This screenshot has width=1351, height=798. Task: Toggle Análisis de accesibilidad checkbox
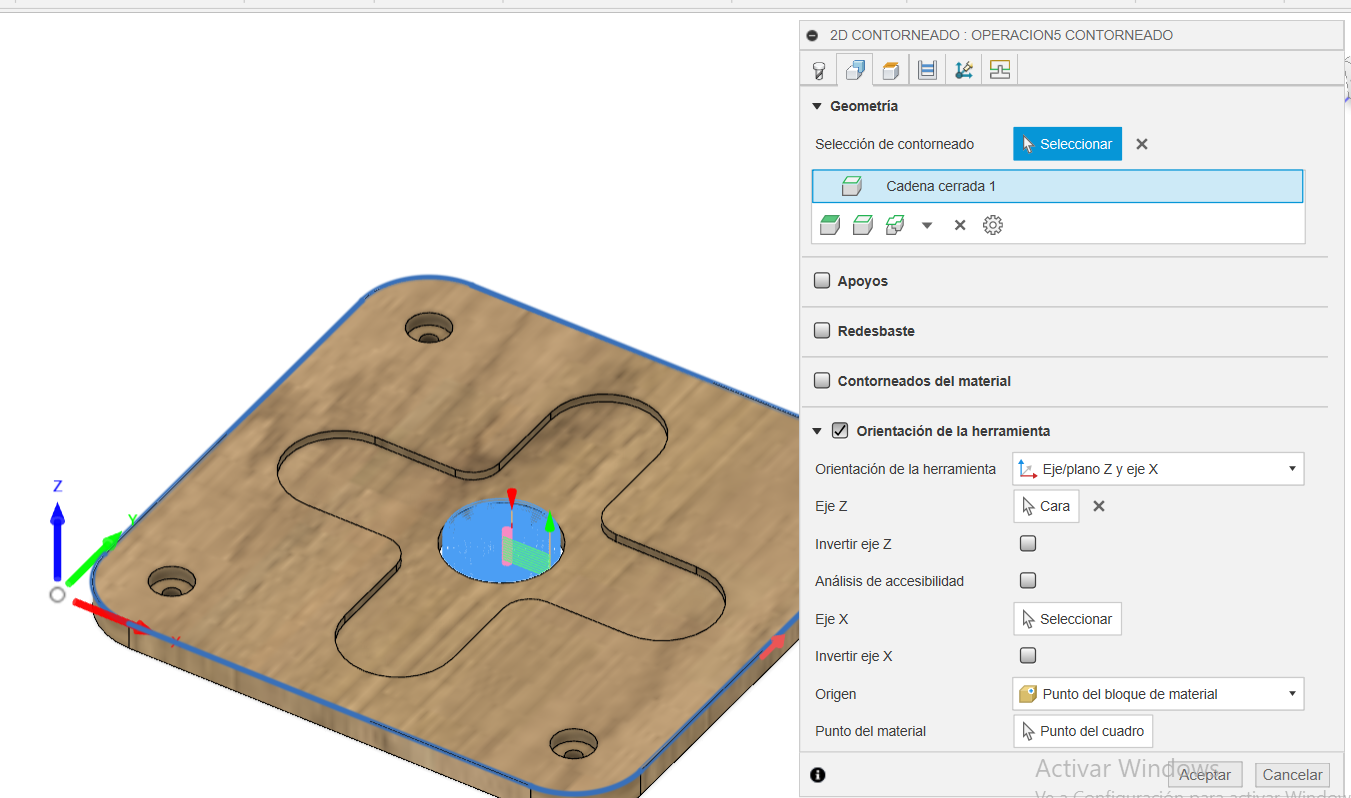[x=1027, y=580]
